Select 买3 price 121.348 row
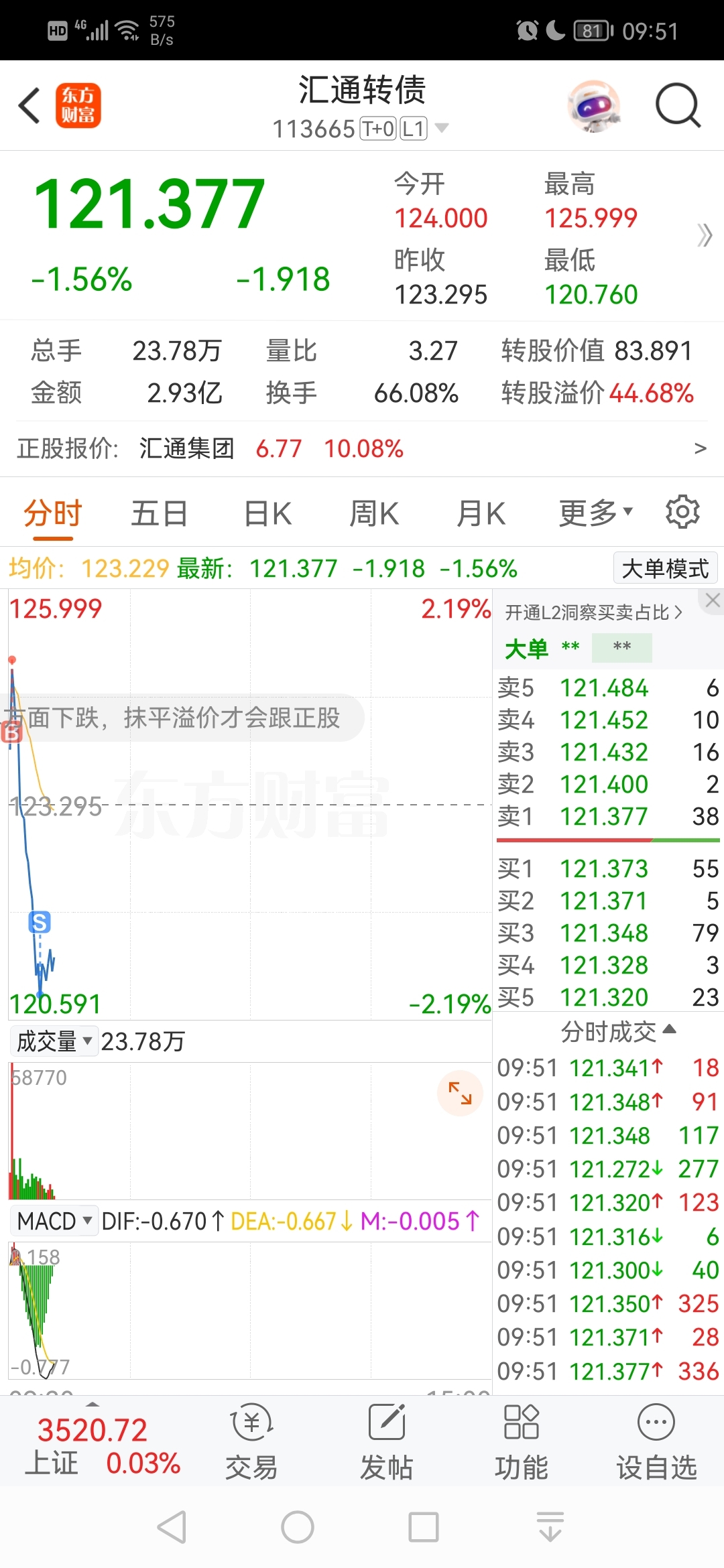This screenshot has width=724, height=1568. click(608, 933)
